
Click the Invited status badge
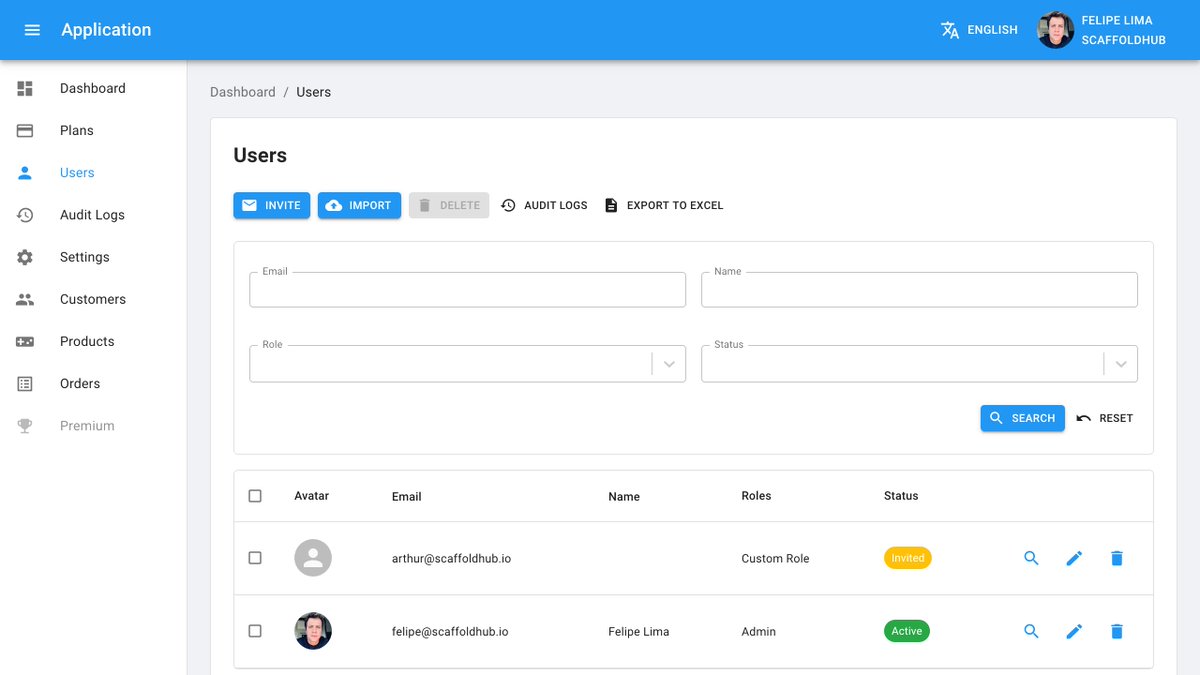click(x=907, y=558)
